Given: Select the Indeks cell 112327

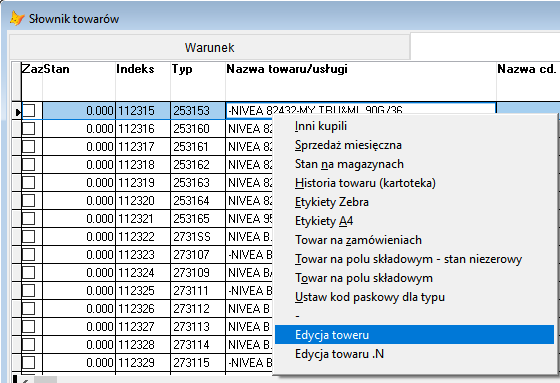Looking at the screenshot, I should 143,326.
